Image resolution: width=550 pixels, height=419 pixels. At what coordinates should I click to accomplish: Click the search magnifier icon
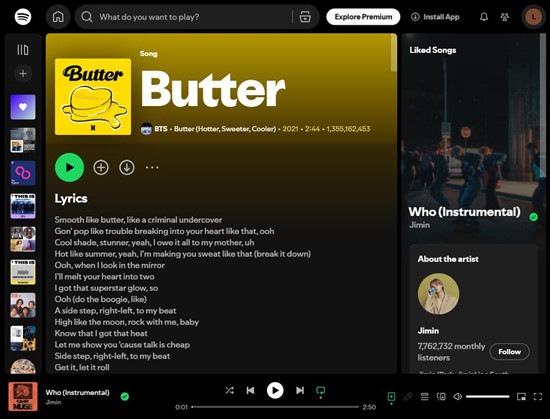[x=87, y=16]
